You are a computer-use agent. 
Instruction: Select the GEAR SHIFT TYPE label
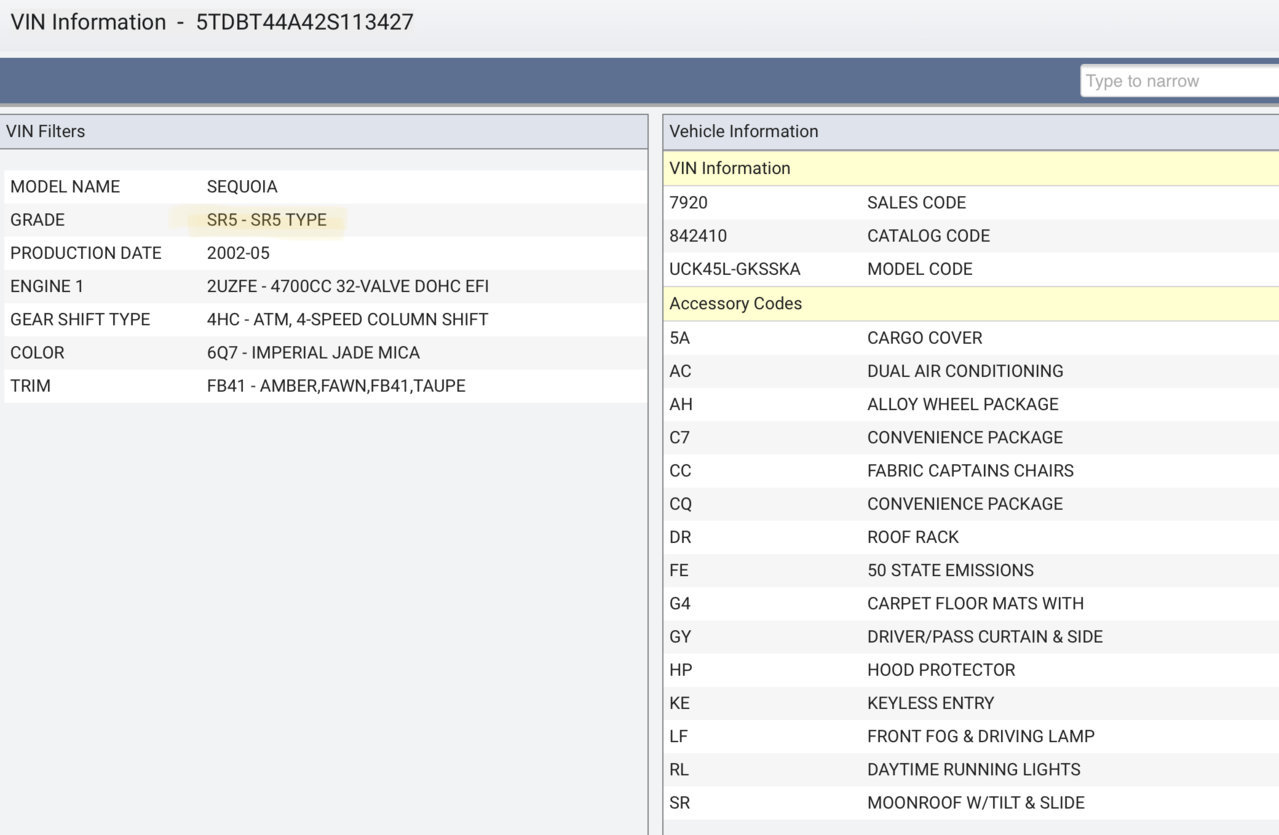(80, 319)
